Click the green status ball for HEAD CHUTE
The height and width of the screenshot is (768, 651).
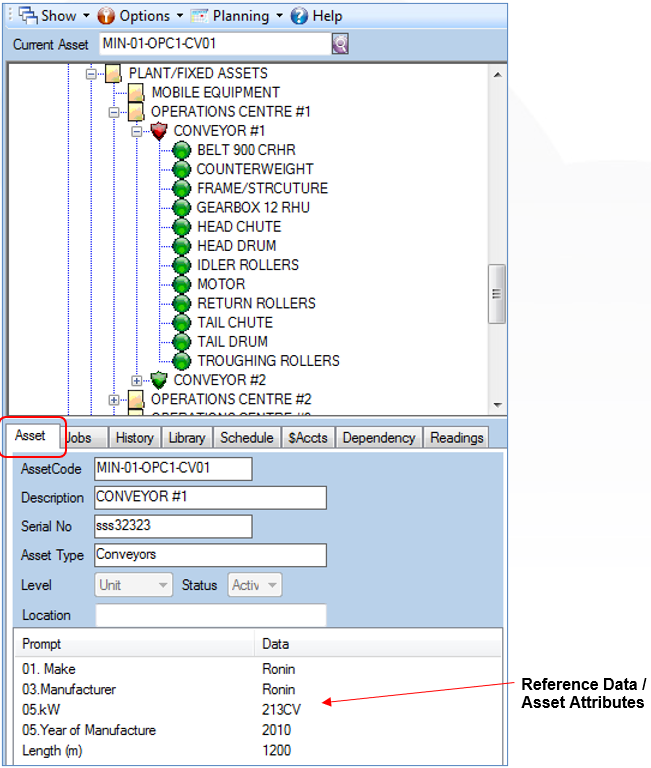tap(182, 227)
